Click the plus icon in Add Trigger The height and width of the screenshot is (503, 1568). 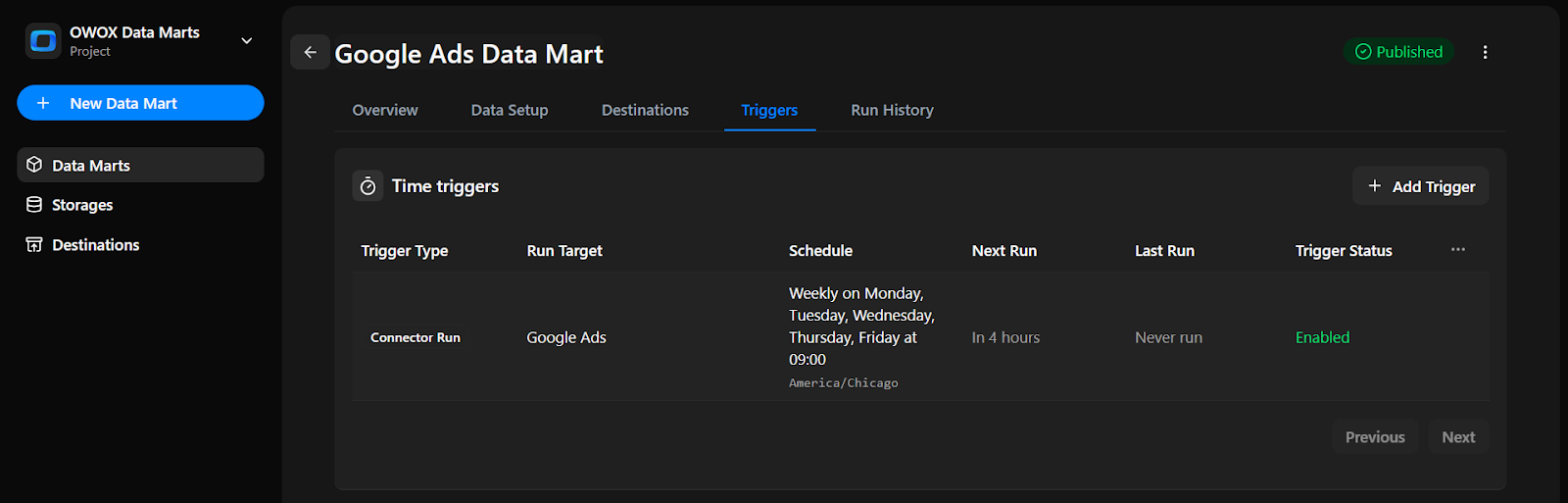coord(1375,185)
